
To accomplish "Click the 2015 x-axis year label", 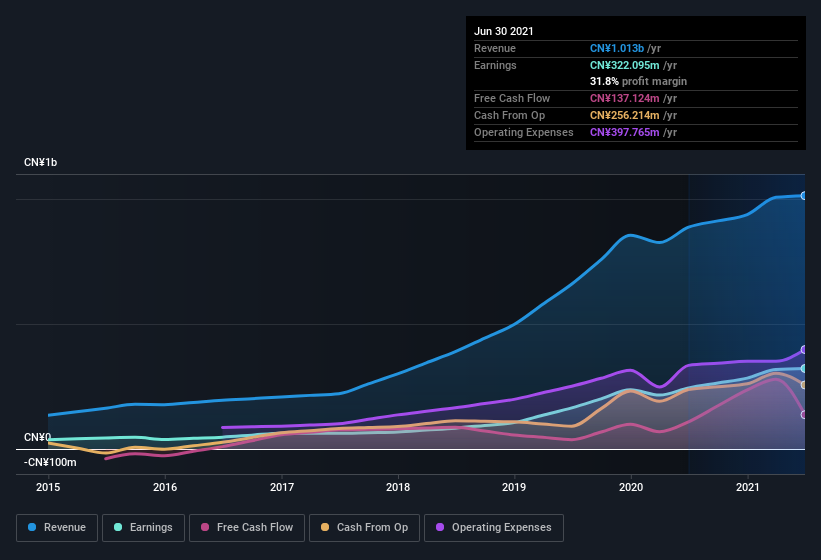I will 48,487.
